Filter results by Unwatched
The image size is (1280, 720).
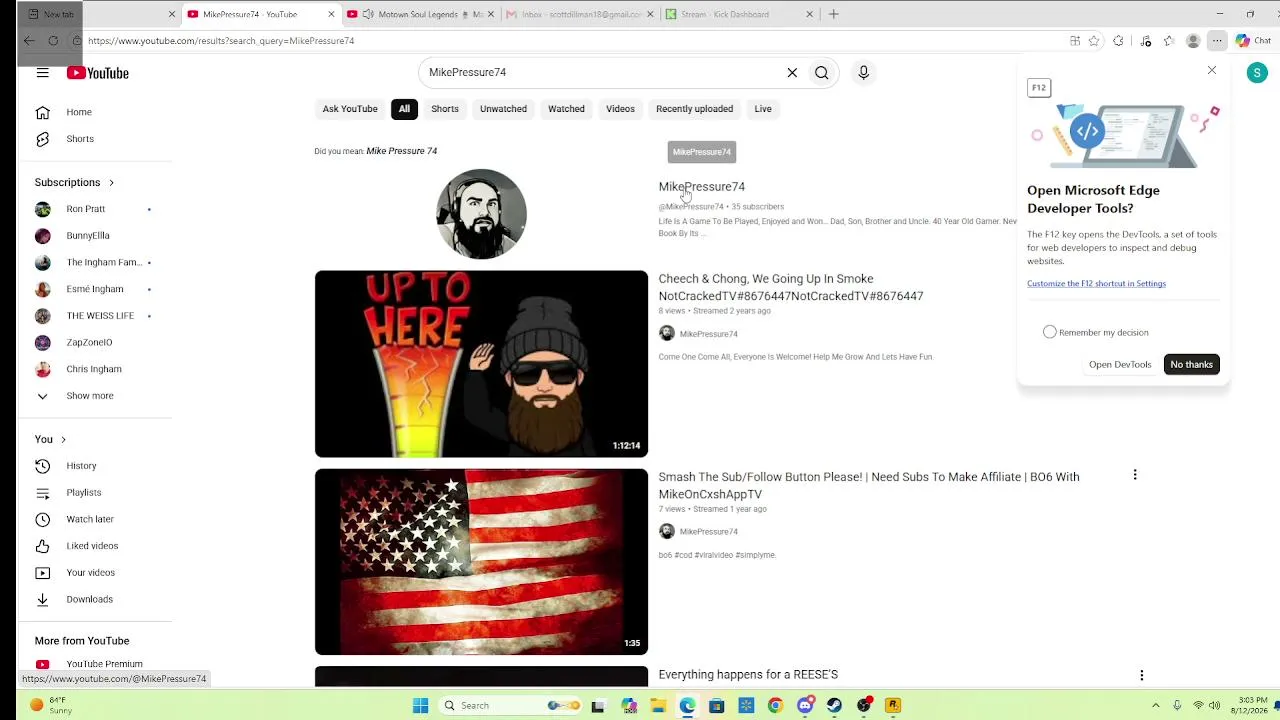point(503,109)
